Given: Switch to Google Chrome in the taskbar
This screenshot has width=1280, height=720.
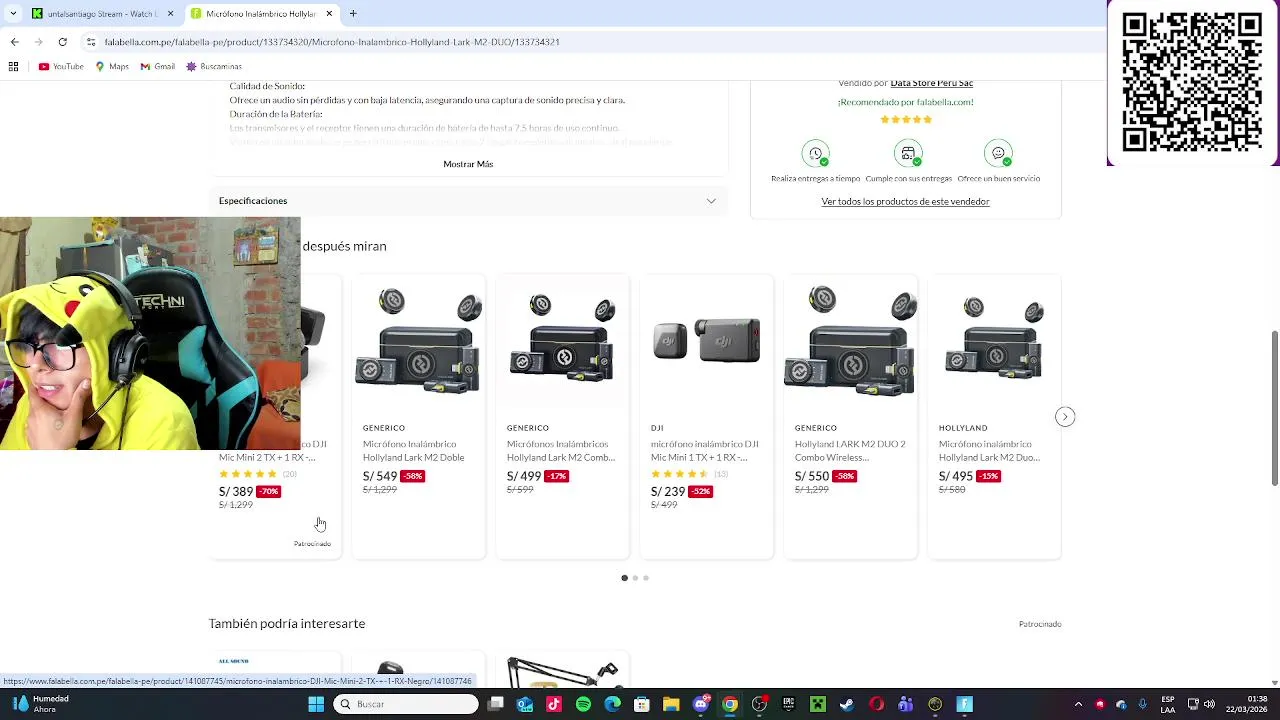Looking at the screenshot, I should pyautogui.click(x=730, y=704).
